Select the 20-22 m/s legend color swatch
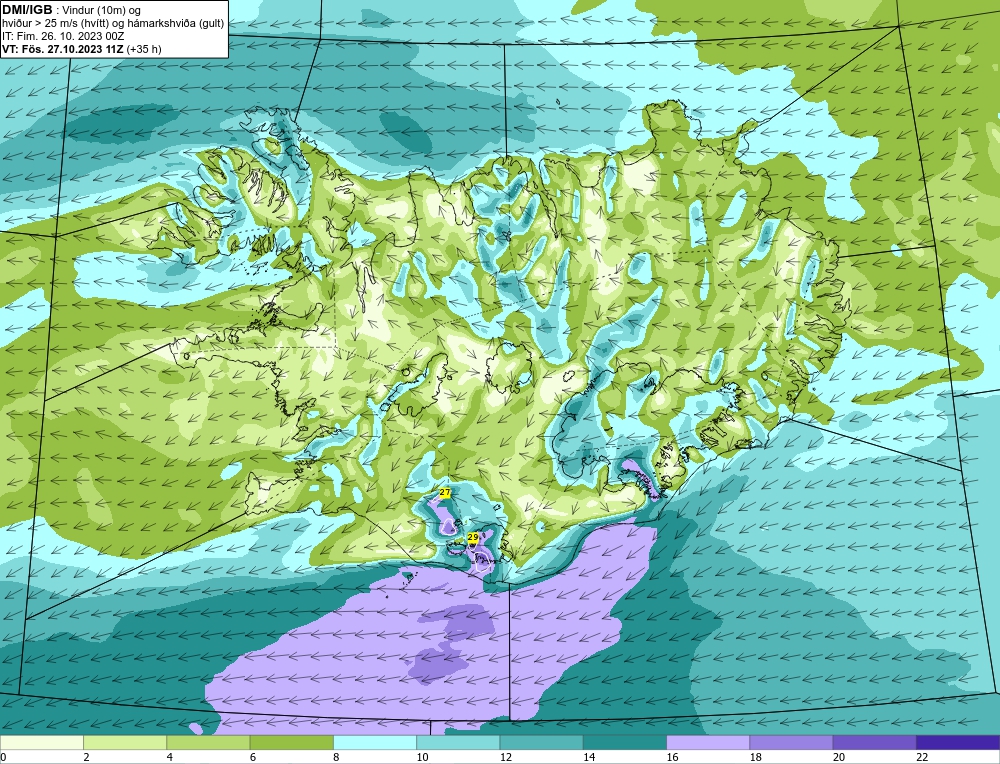The width and height of the screenshot is (1000, 764). pos(874,742)
